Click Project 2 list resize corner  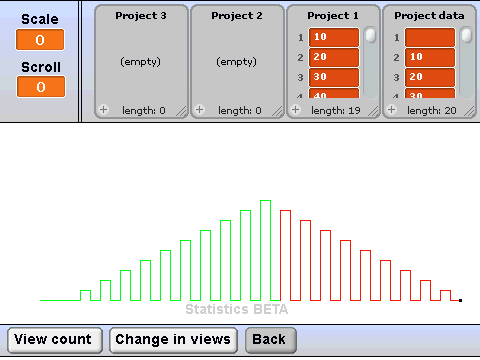(278, 112)
